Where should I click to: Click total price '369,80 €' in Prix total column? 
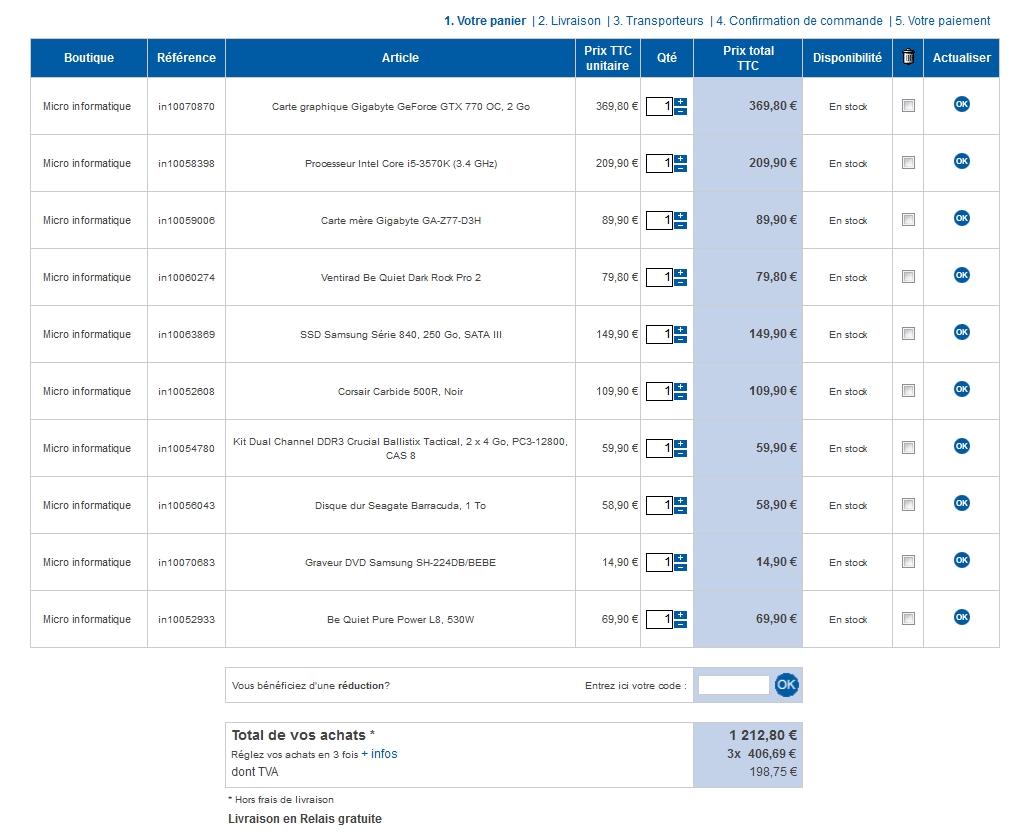pos(773,106)
